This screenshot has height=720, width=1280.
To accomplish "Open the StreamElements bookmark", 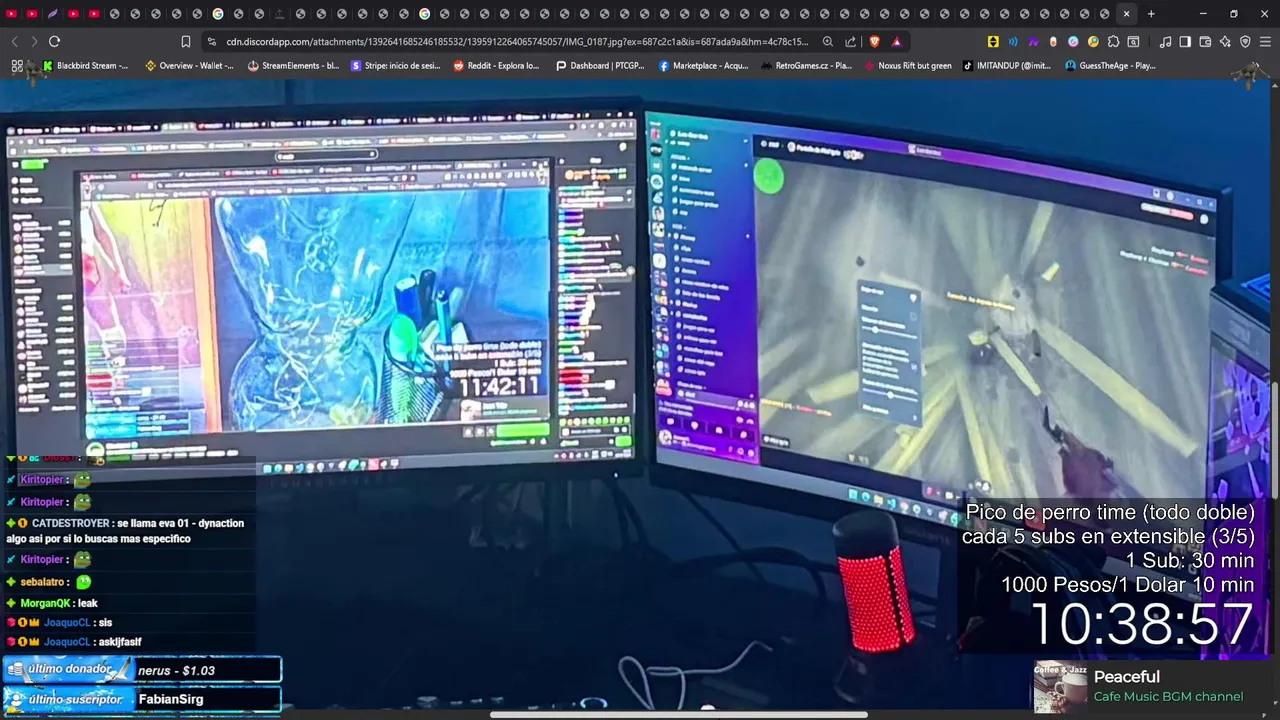I will click(293, 66).
